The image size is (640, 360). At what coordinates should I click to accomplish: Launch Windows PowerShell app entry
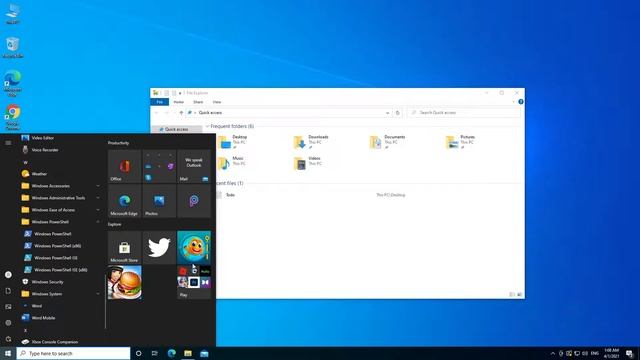[61, 234]
